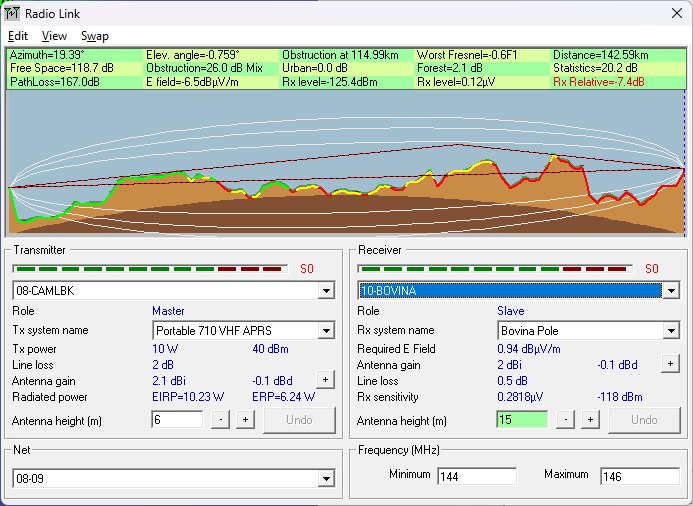Click the Distance=142.59km value
This screenshot has height=506, width=693.
point(601,55)
